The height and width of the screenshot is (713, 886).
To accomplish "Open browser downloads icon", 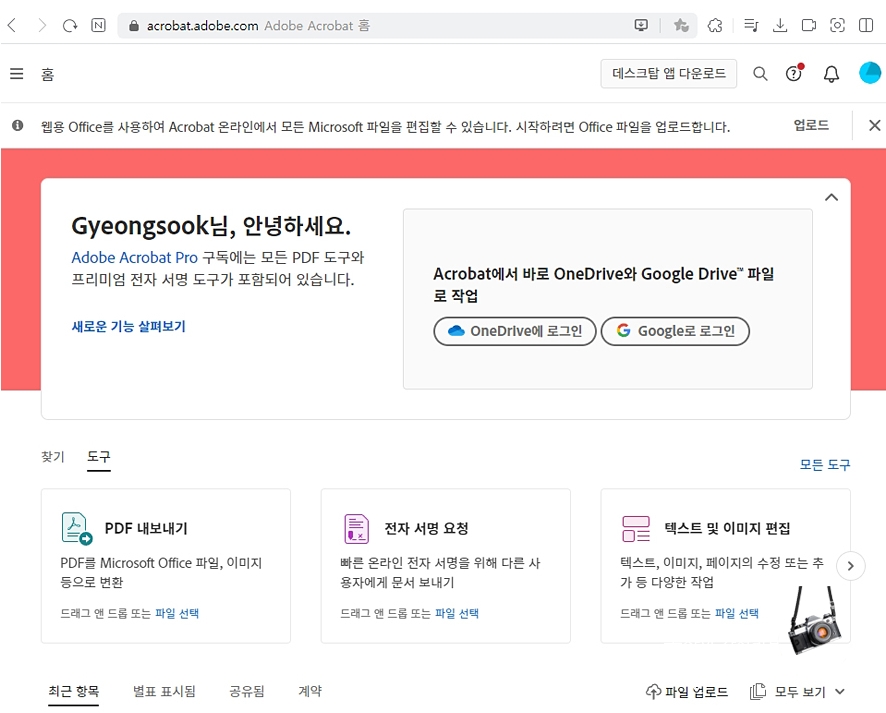I will pos(780,25).
